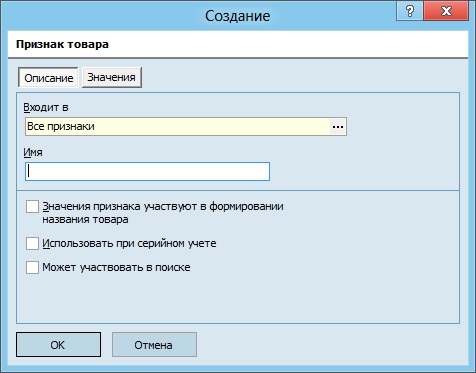The height and width of the screenshot is (373, 476).
Task: Select the Описание tab
Action: click(x=48, y=78)
